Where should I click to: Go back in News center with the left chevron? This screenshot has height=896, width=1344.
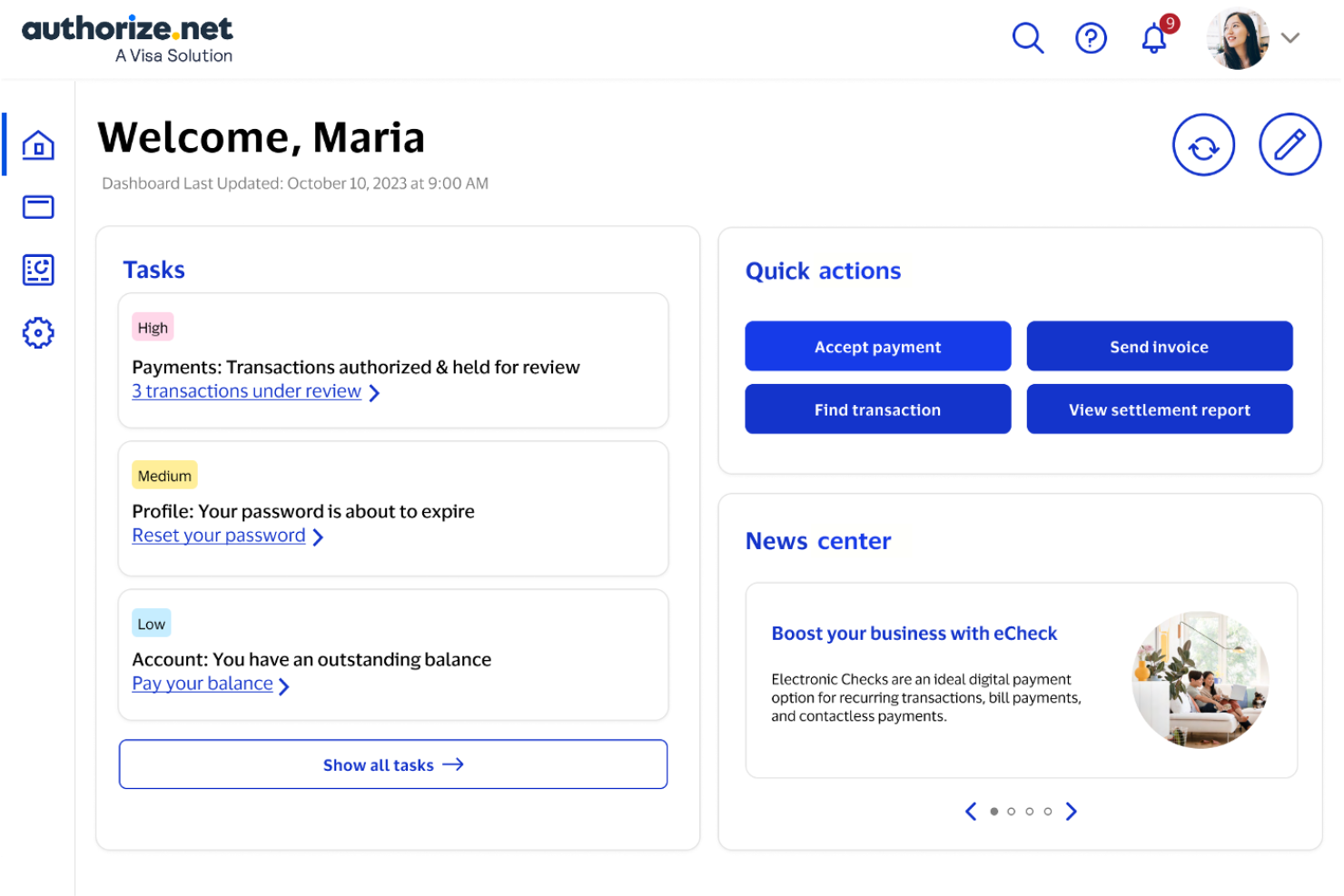point(970,811)
